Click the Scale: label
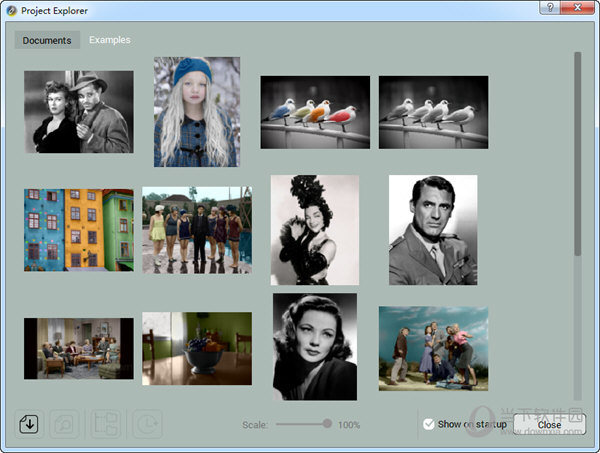This screenshot has height=453, width=600. [255, 425]
